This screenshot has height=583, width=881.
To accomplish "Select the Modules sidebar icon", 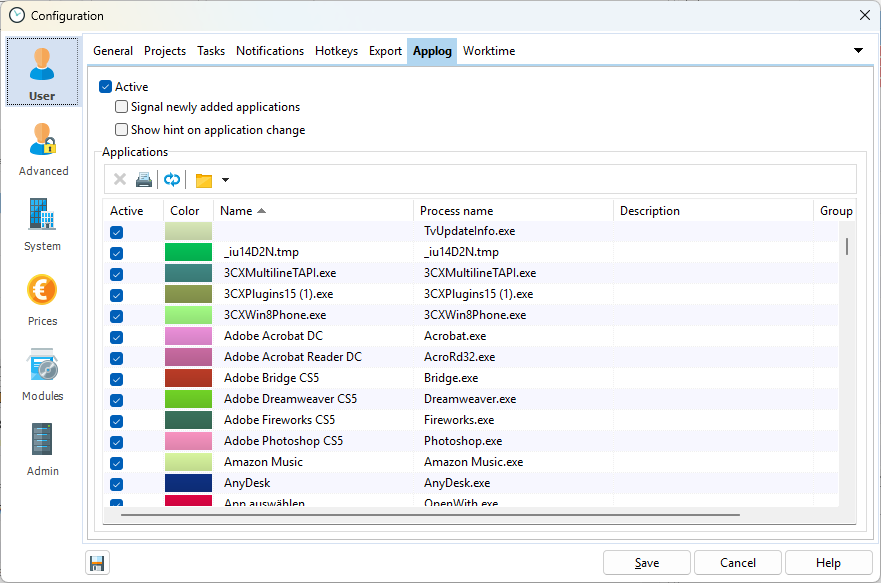I will 43,373.
